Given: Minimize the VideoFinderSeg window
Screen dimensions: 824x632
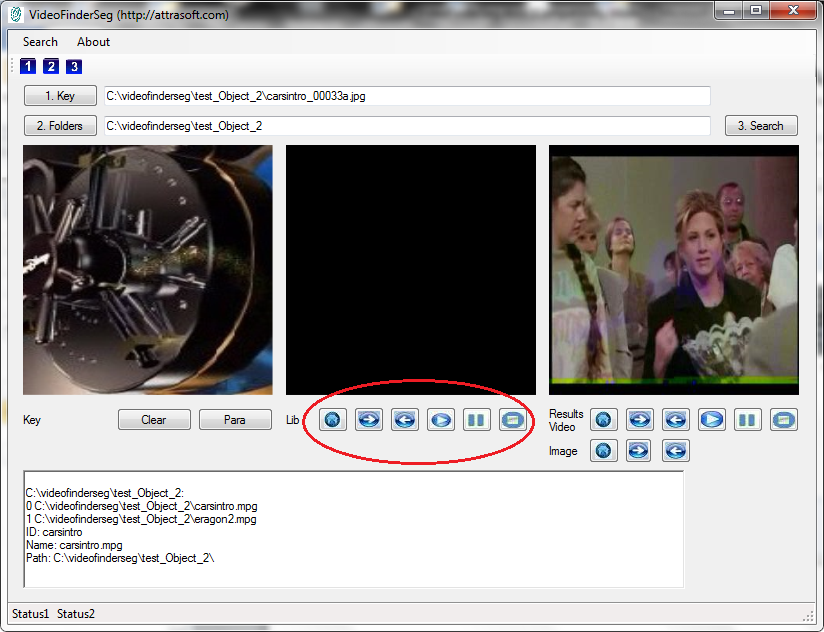Looking at the screenshot, I should pyautogui.click(x=729, y=11).
